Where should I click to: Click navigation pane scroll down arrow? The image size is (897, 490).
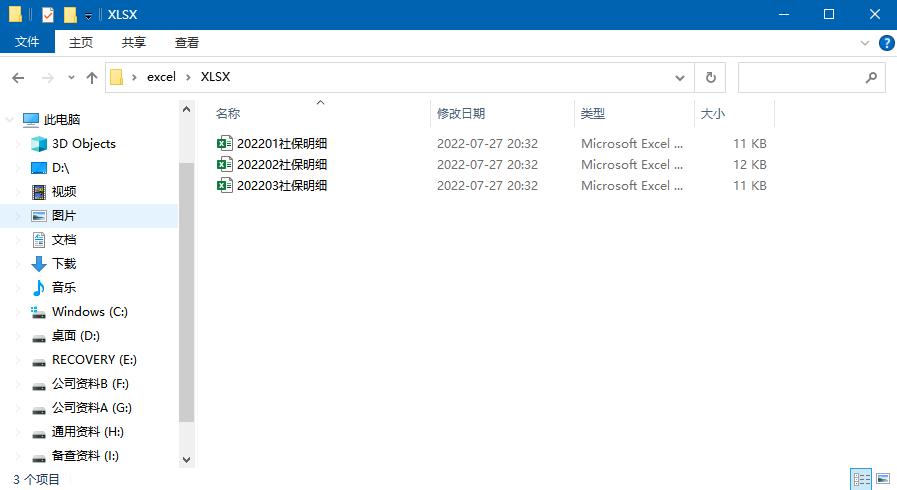[186, 460]
